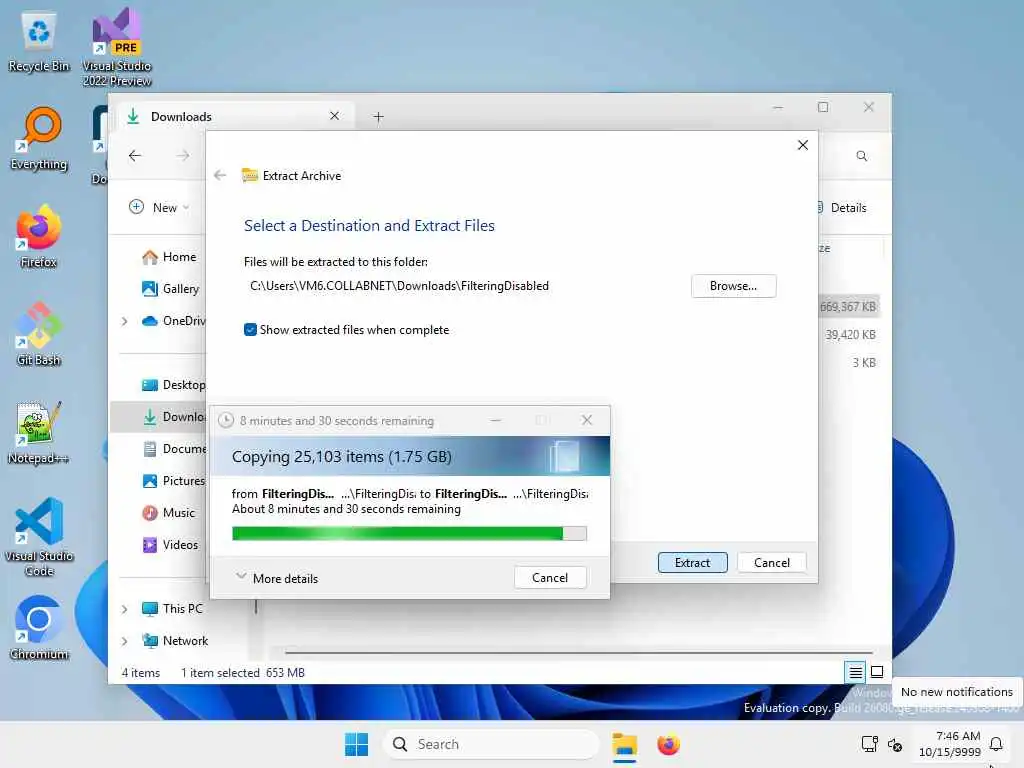Open Visual Studio 2022 Preview shortcut
The image size is (1024, 768).
(x=117, y=46)
